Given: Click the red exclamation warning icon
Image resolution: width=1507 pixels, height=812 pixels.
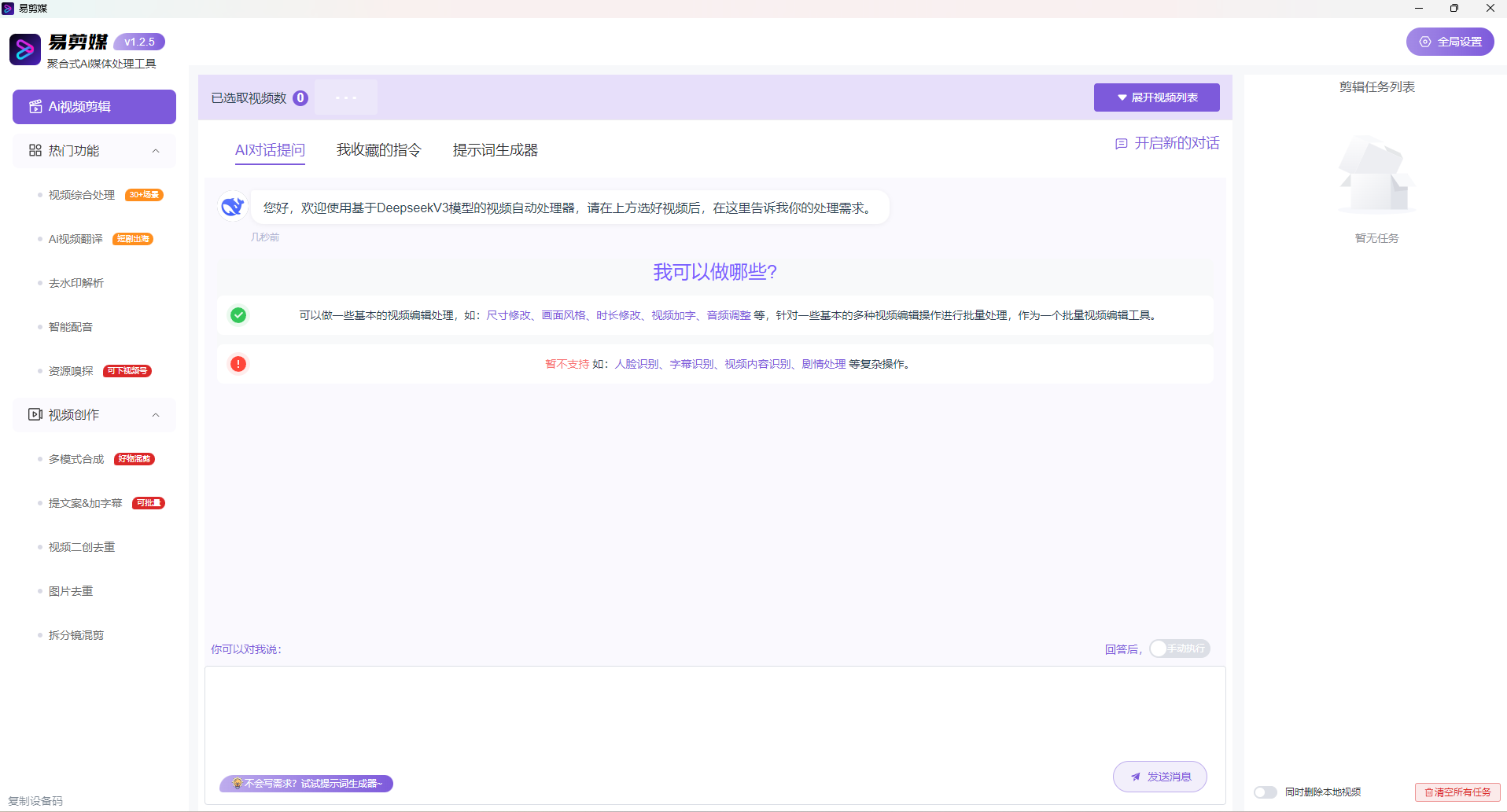Looking at the screenshot, I should point(238,364).
